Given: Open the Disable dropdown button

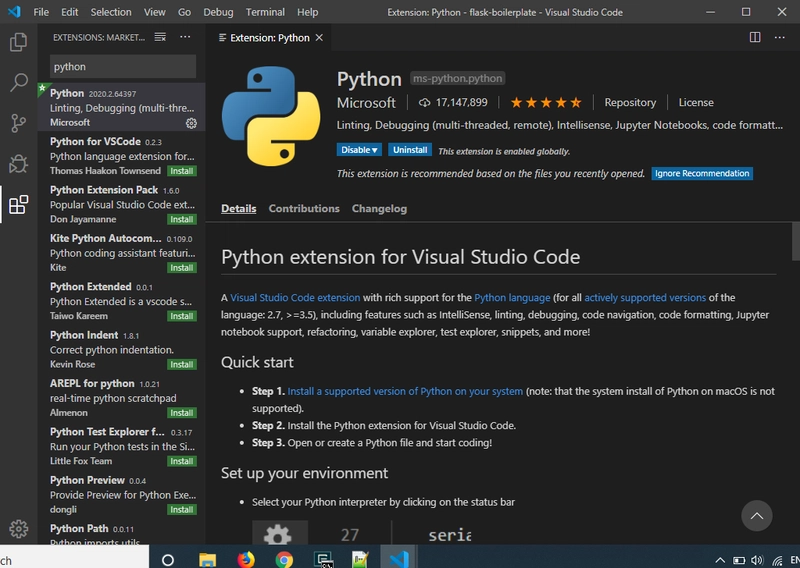Looking at the screenshot, I should 359,150.
